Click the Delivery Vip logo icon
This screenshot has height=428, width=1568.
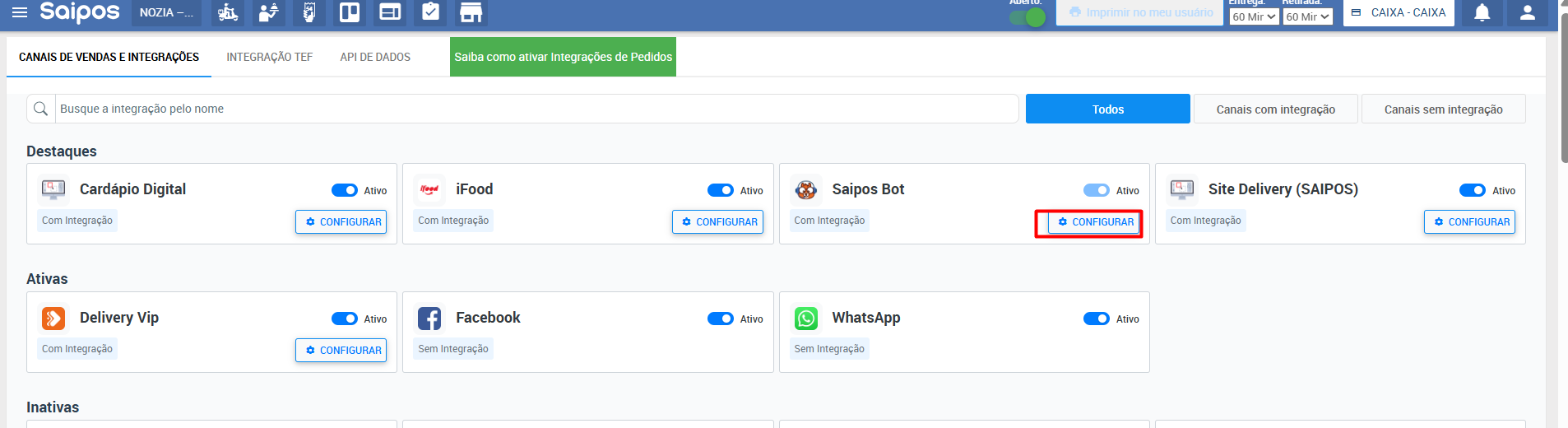point(53,319)
